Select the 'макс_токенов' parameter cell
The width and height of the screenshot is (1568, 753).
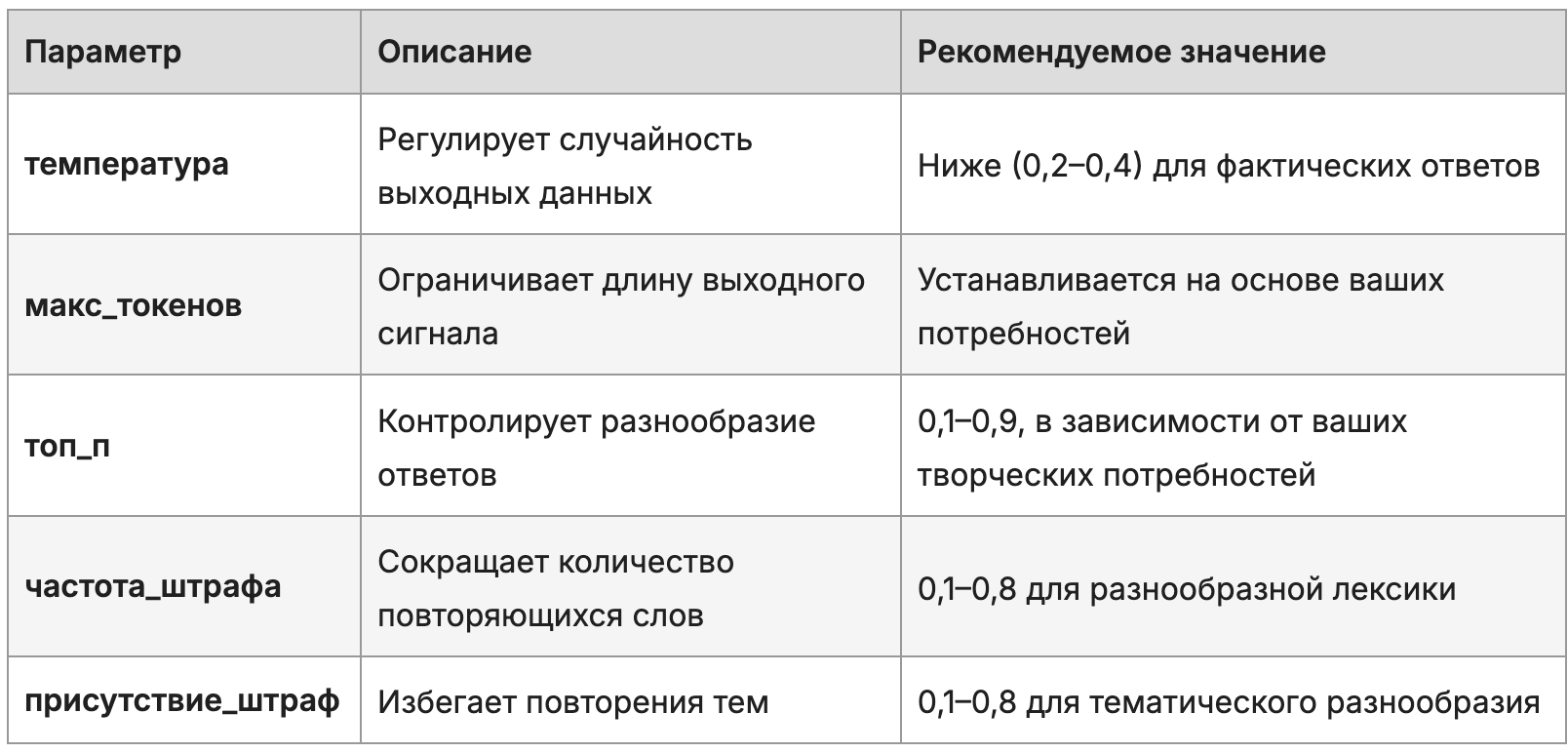tap(133, 306)
